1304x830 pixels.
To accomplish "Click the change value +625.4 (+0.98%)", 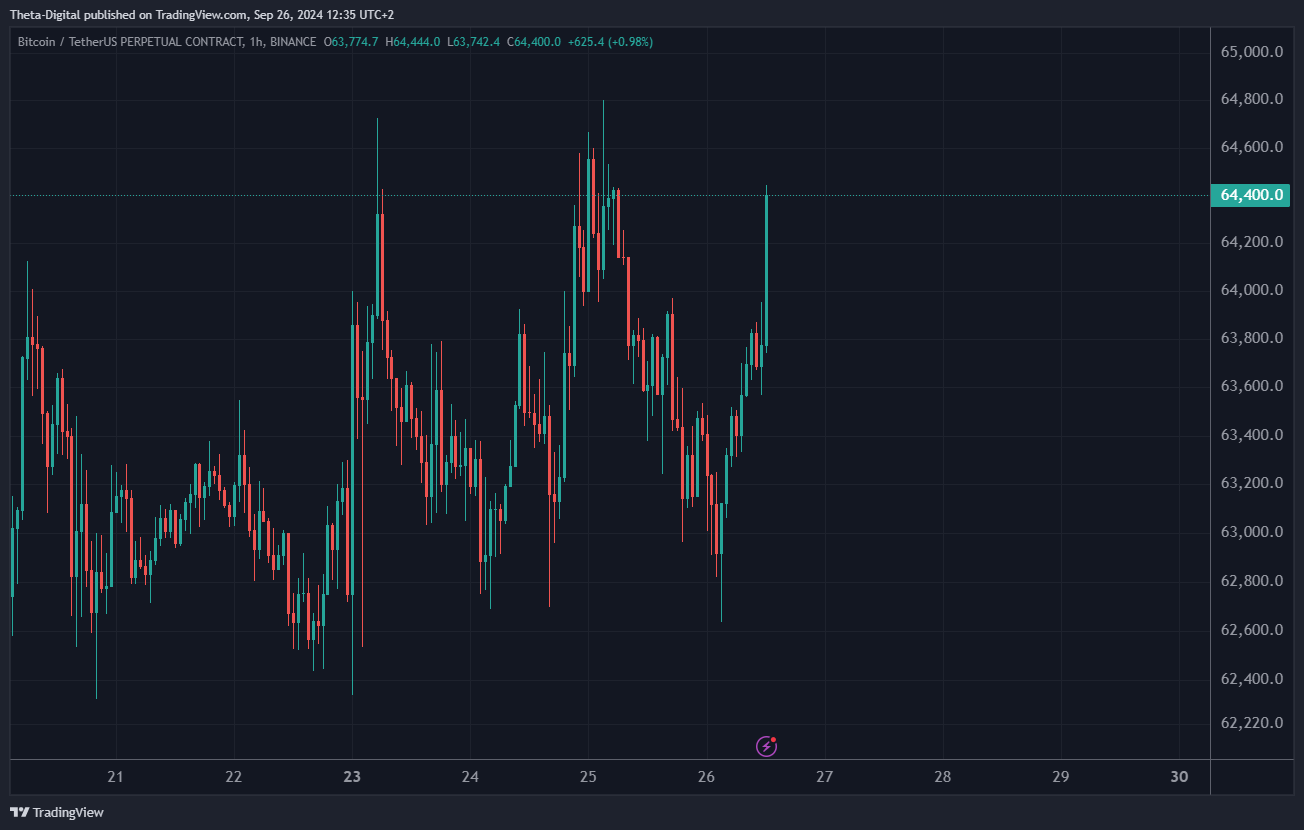I will point(610,42).
